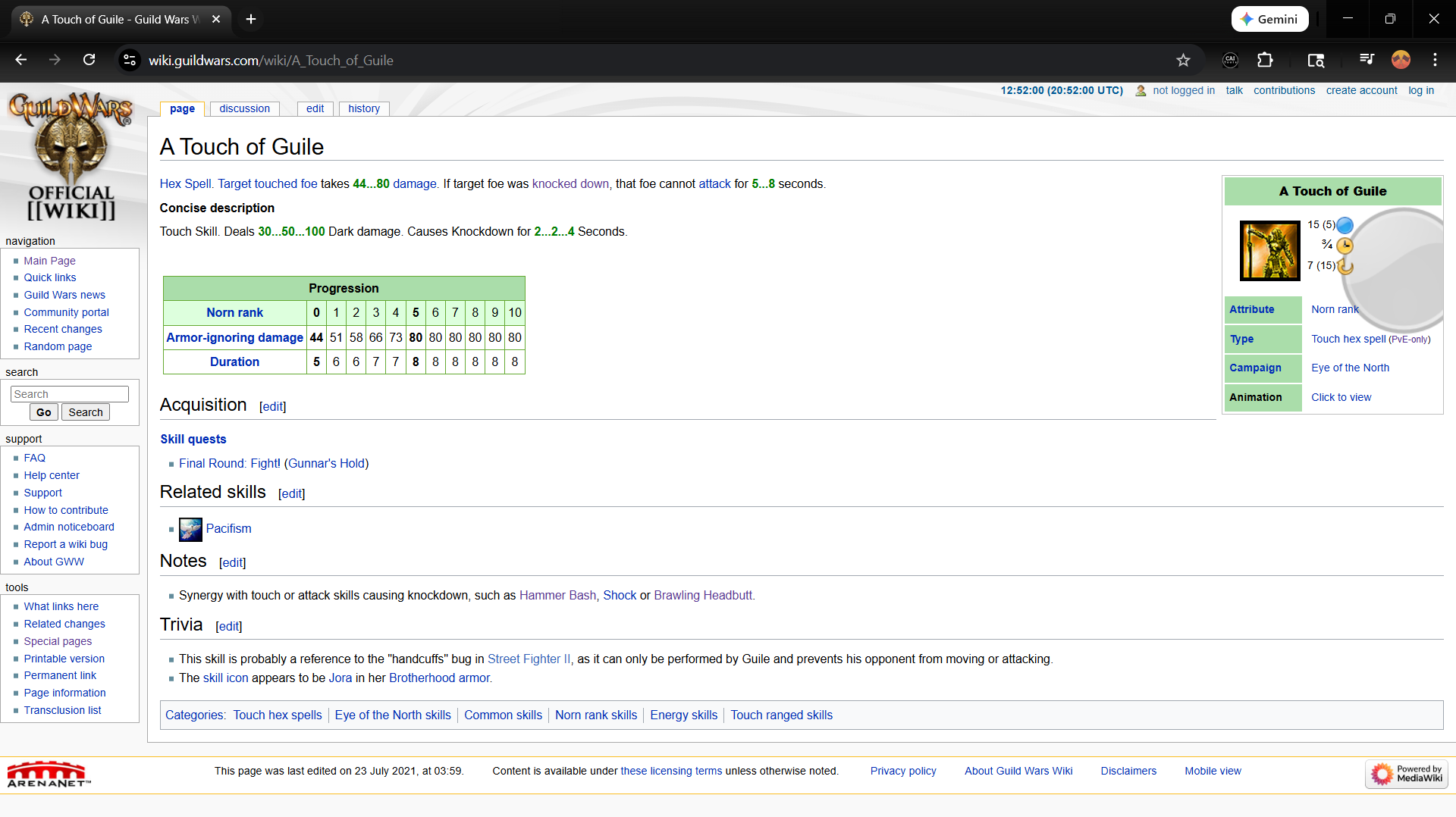Click the Search button in sidebar
Image resolution: width=1456 pixels, height=817 pixels.
point(86,412)
